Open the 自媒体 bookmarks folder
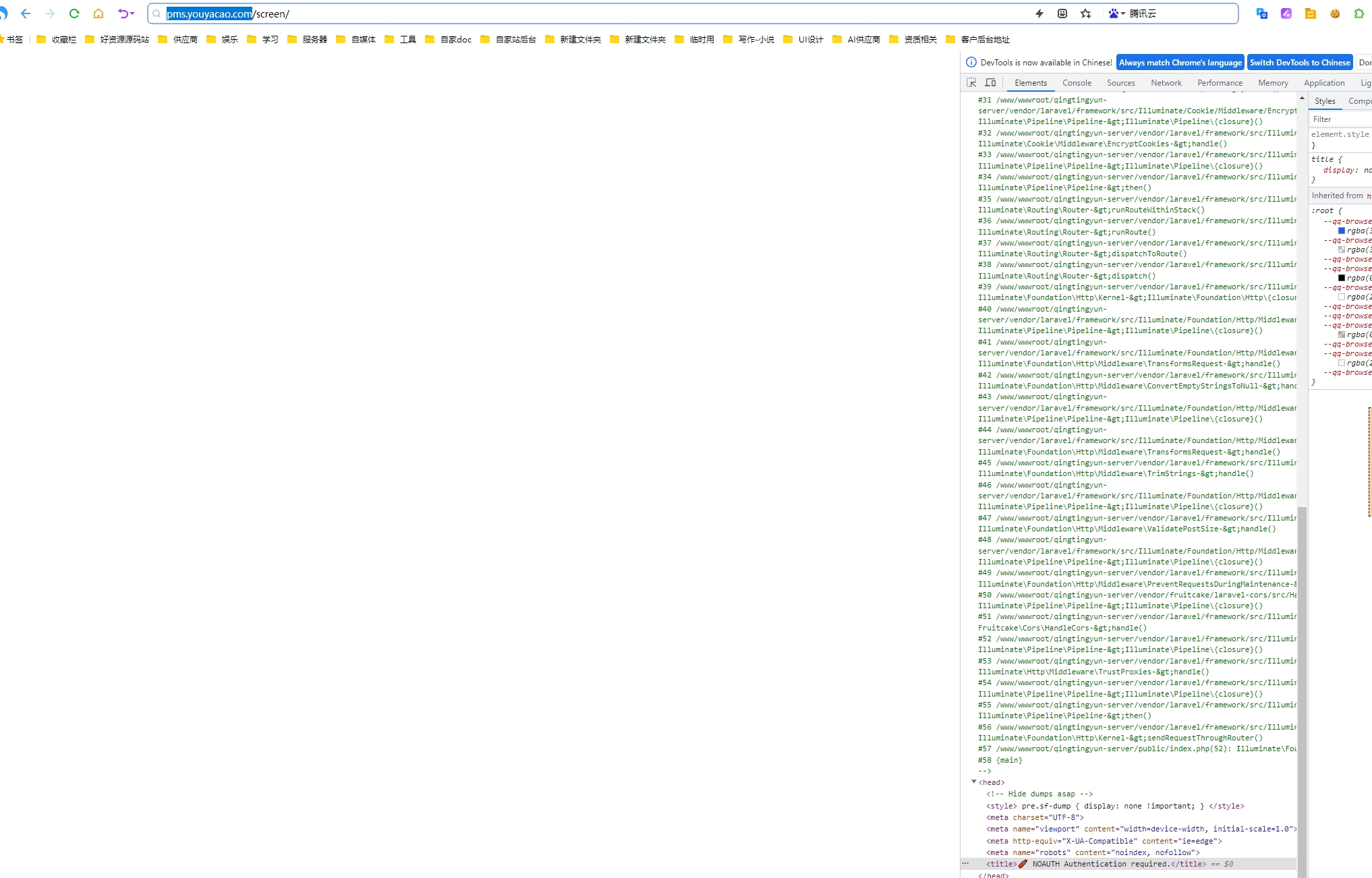 click(361, 39)
